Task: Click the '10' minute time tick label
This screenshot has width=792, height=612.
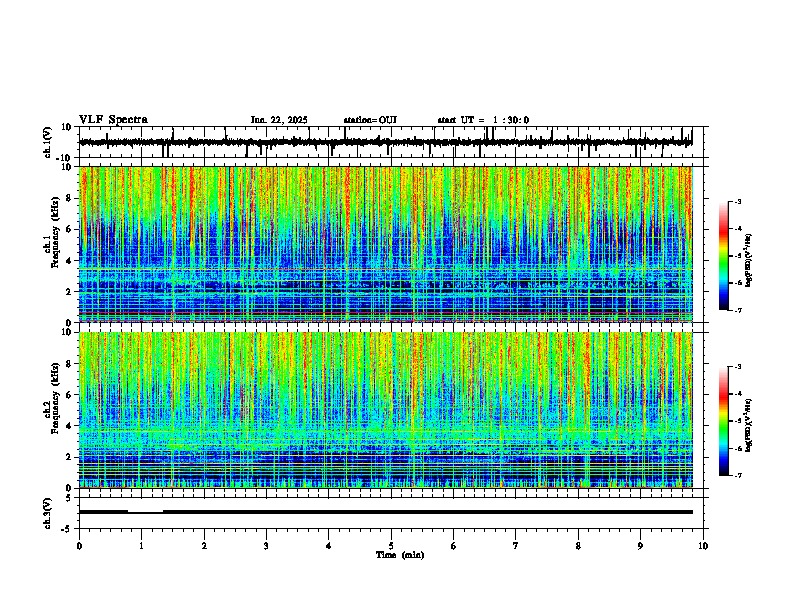Action: tap(703, 546)
